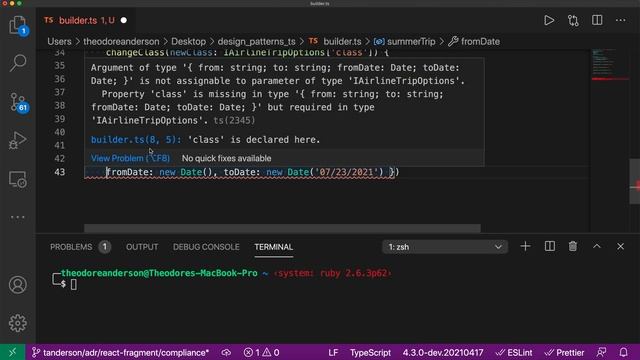
Task: Open Remote Explorer view
Action: click(x=18, y=179)
